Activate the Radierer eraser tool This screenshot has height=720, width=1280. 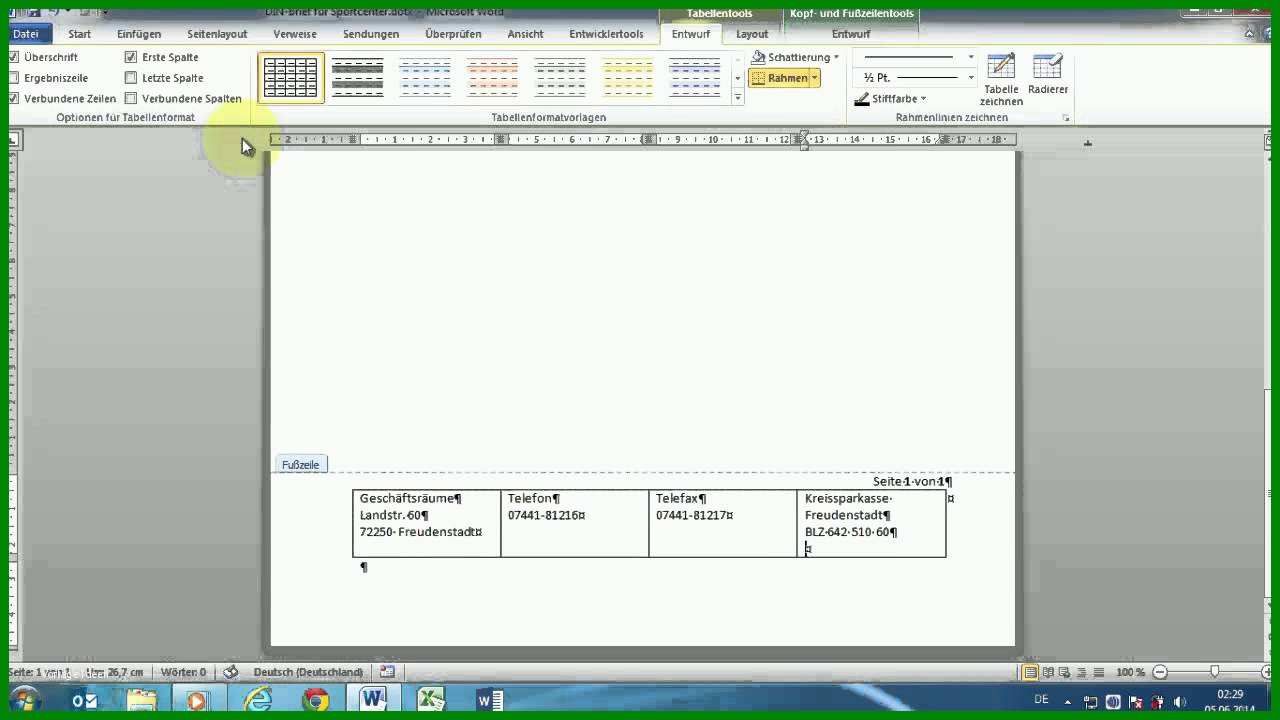pyautogui.click(x=1048, y=75)
